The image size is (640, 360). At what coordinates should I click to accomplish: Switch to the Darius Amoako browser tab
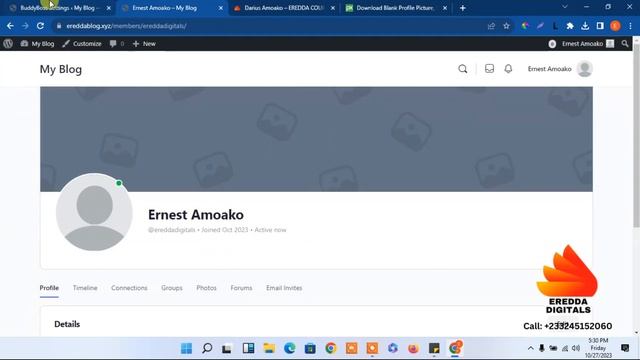coord(284,8)
